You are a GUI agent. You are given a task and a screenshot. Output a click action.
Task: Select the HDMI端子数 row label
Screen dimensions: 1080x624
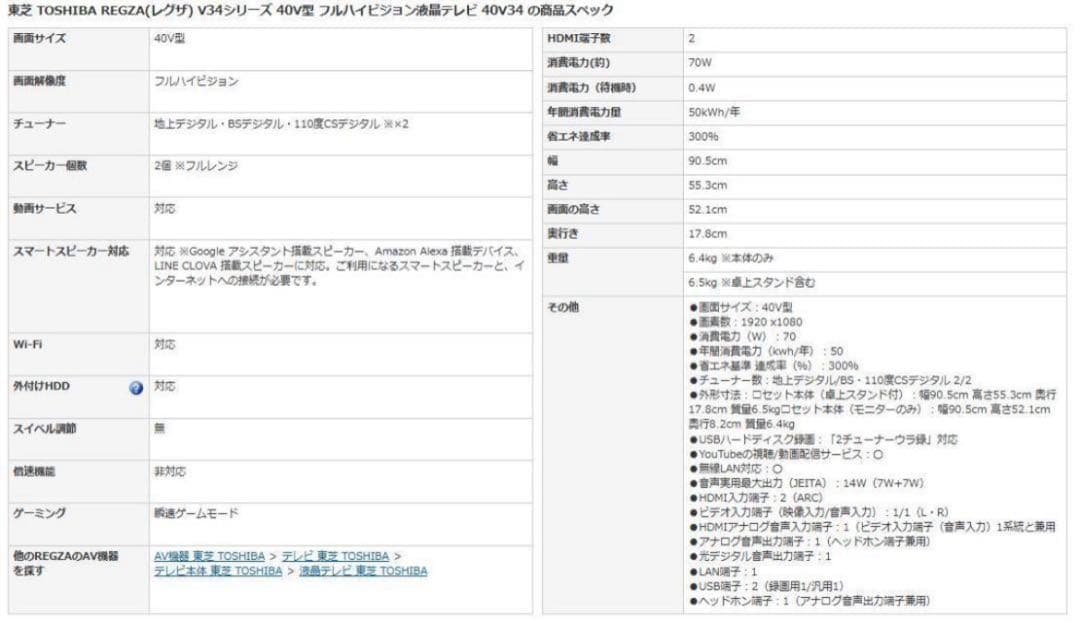click(x=578, y=39)
